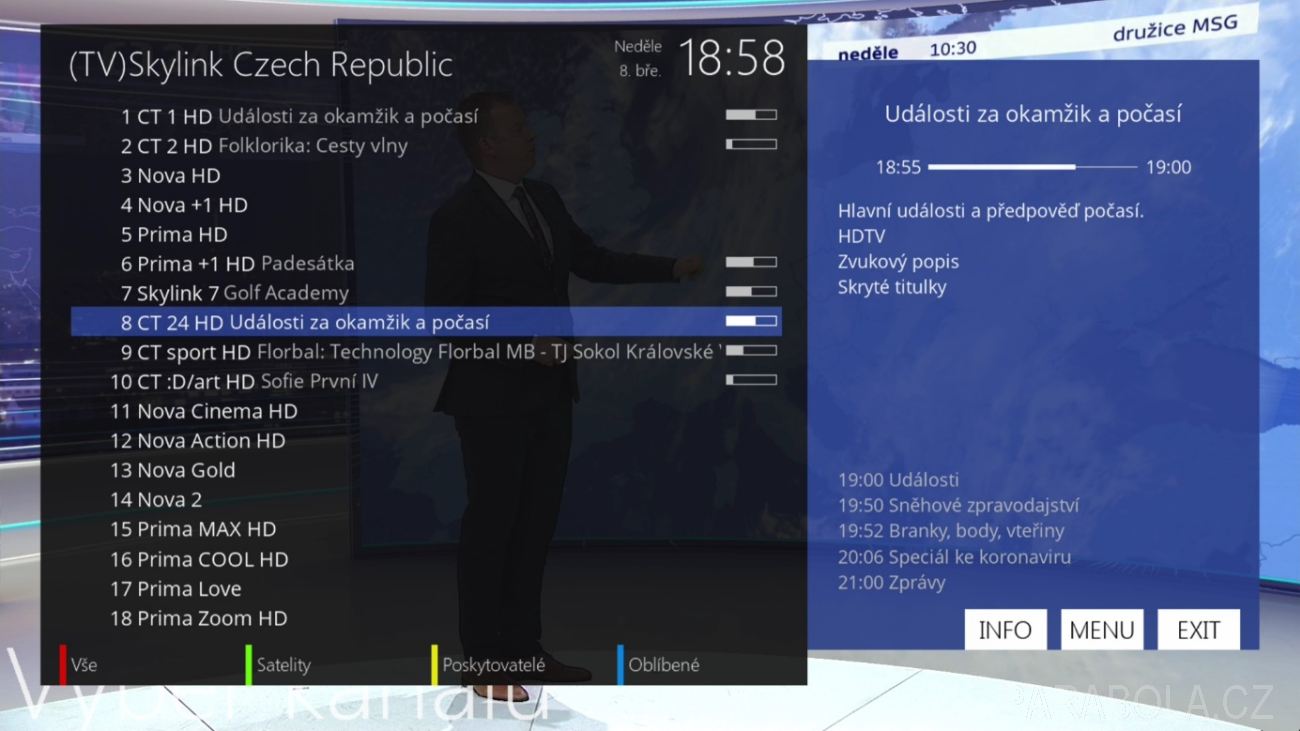Click the Florbal: Technology Florbal MB programme title
This screenshot has height=731, width=1300.
click(x=488, y=352)
